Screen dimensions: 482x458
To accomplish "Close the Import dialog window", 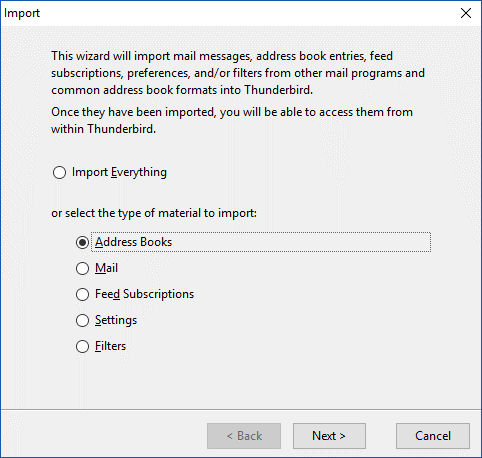I will tap(466, 13).
